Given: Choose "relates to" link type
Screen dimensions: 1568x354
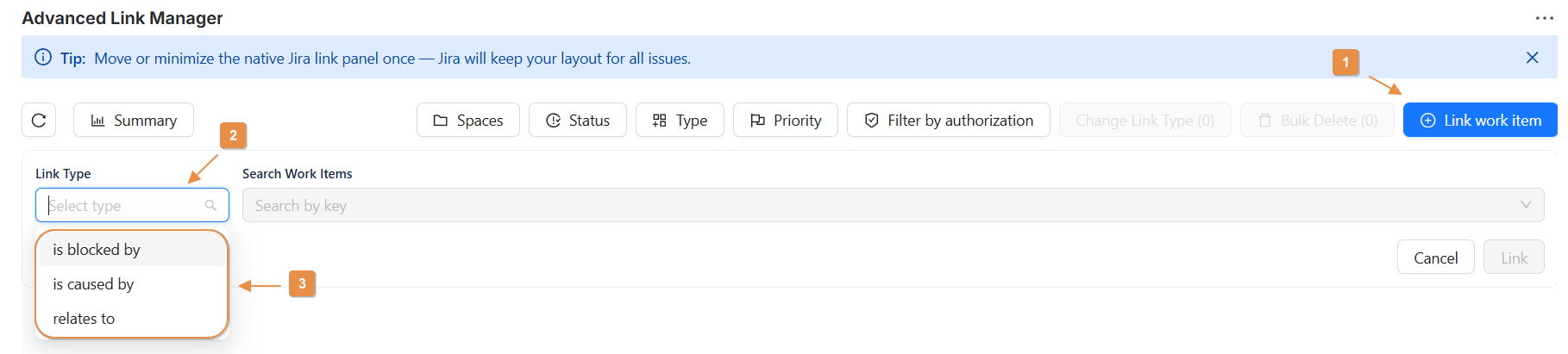Looking at the screenshot, I should (x=84, y=319).
